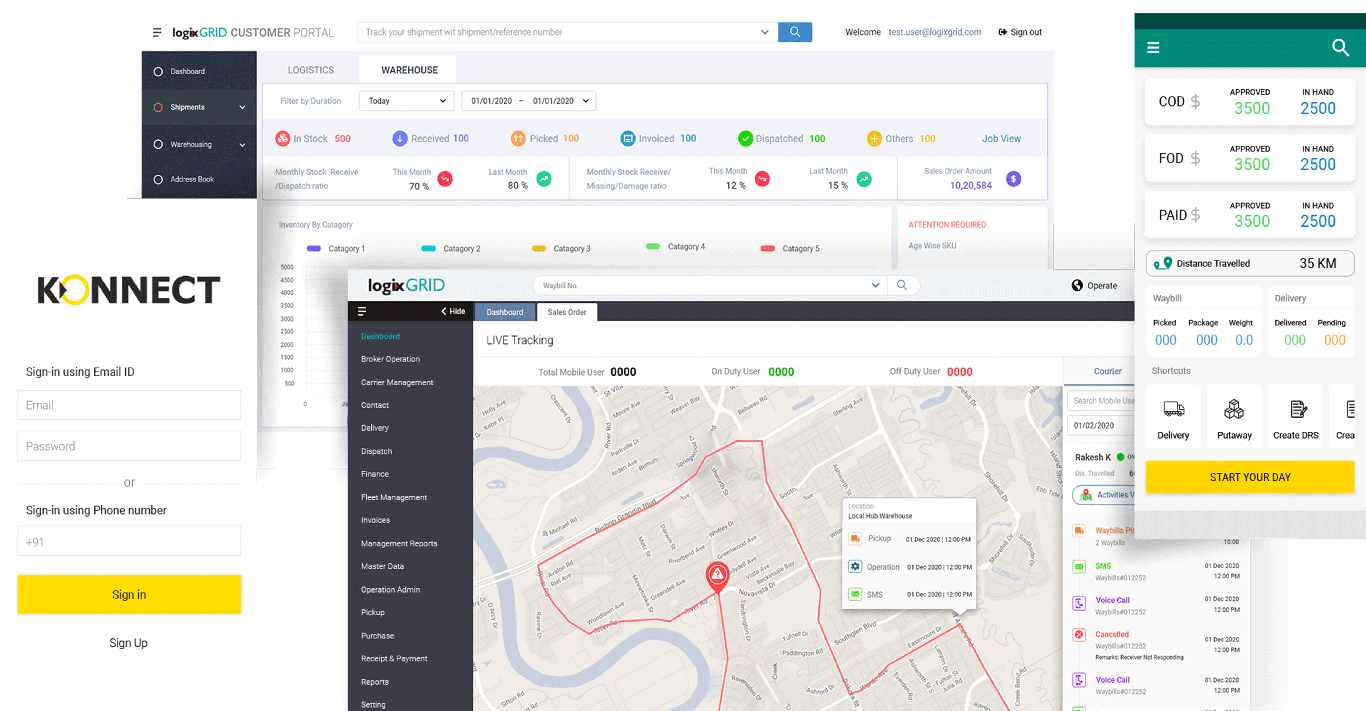Click the +91 phone number field
Viewport: 1366px width, 711px height.
tap(129, 541)
